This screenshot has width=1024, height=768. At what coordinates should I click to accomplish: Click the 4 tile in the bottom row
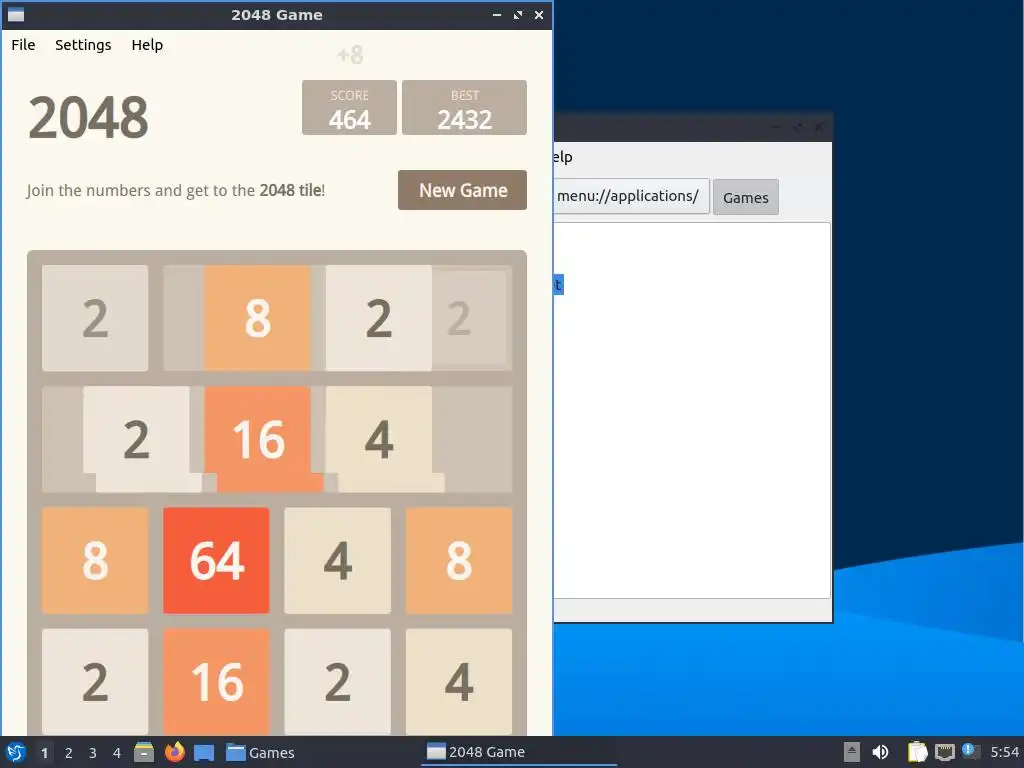tap(459, 682)
